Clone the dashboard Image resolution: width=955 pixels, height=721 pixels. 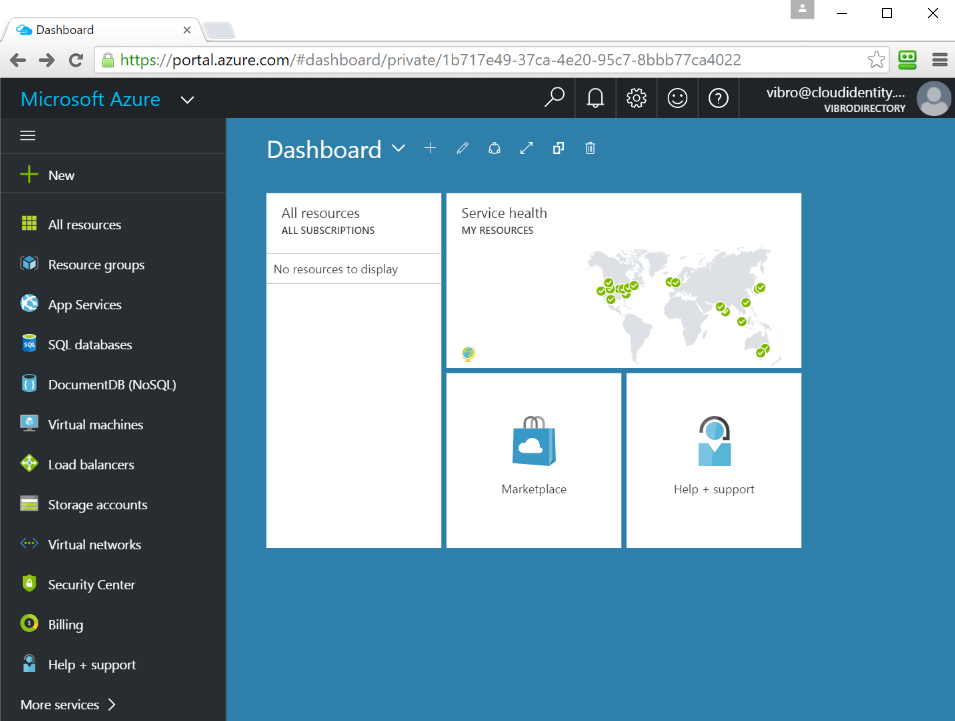(559, 148)
